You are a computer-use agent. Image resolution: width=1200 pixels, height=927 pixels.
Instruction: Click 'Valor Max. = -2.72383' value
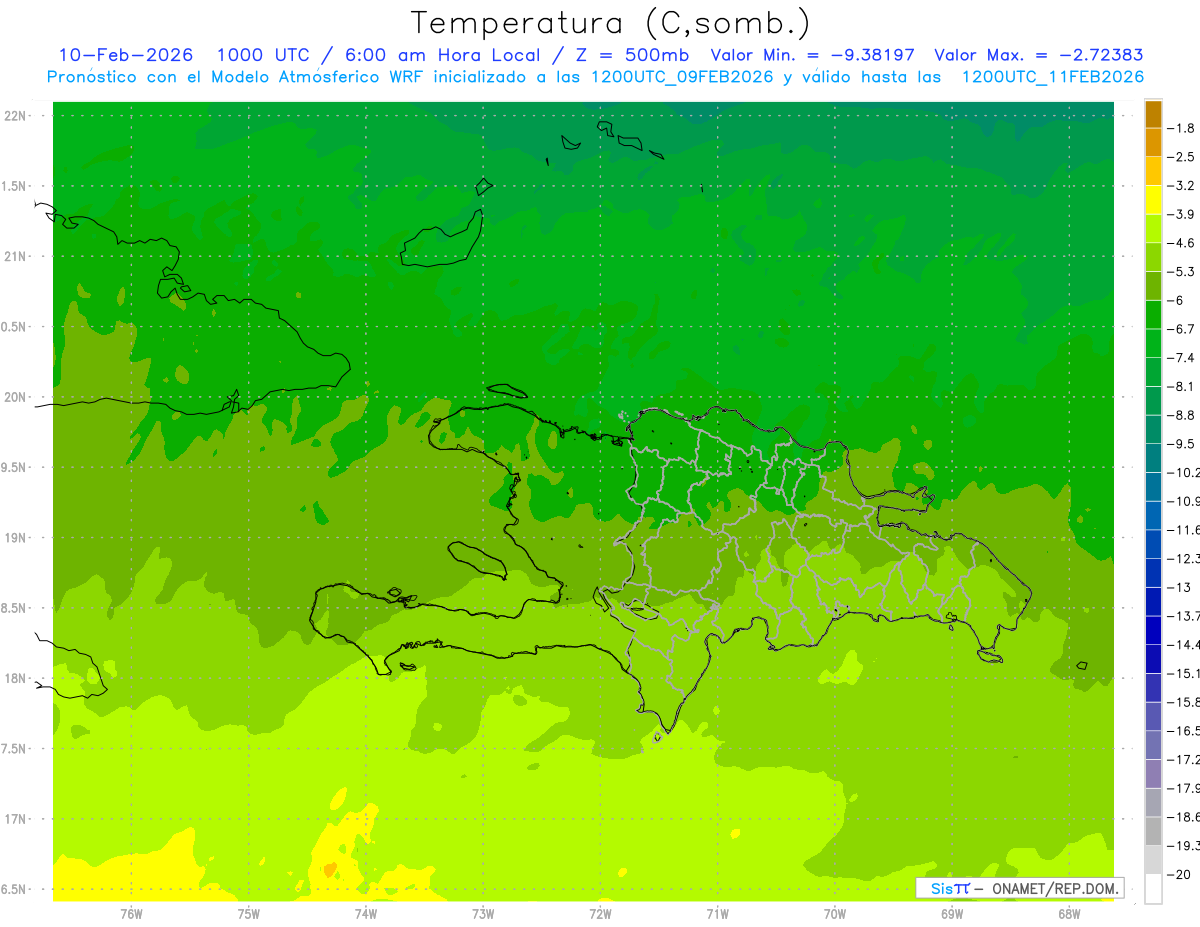(x=1038, y=55)
